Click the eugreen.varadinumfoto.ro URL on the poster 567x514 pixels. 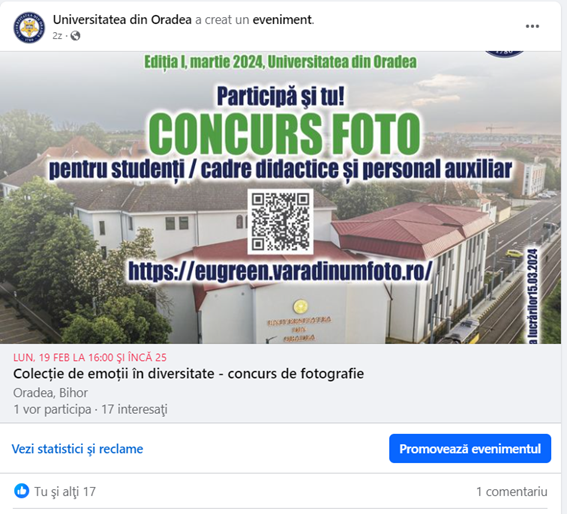tap(280, 270)
